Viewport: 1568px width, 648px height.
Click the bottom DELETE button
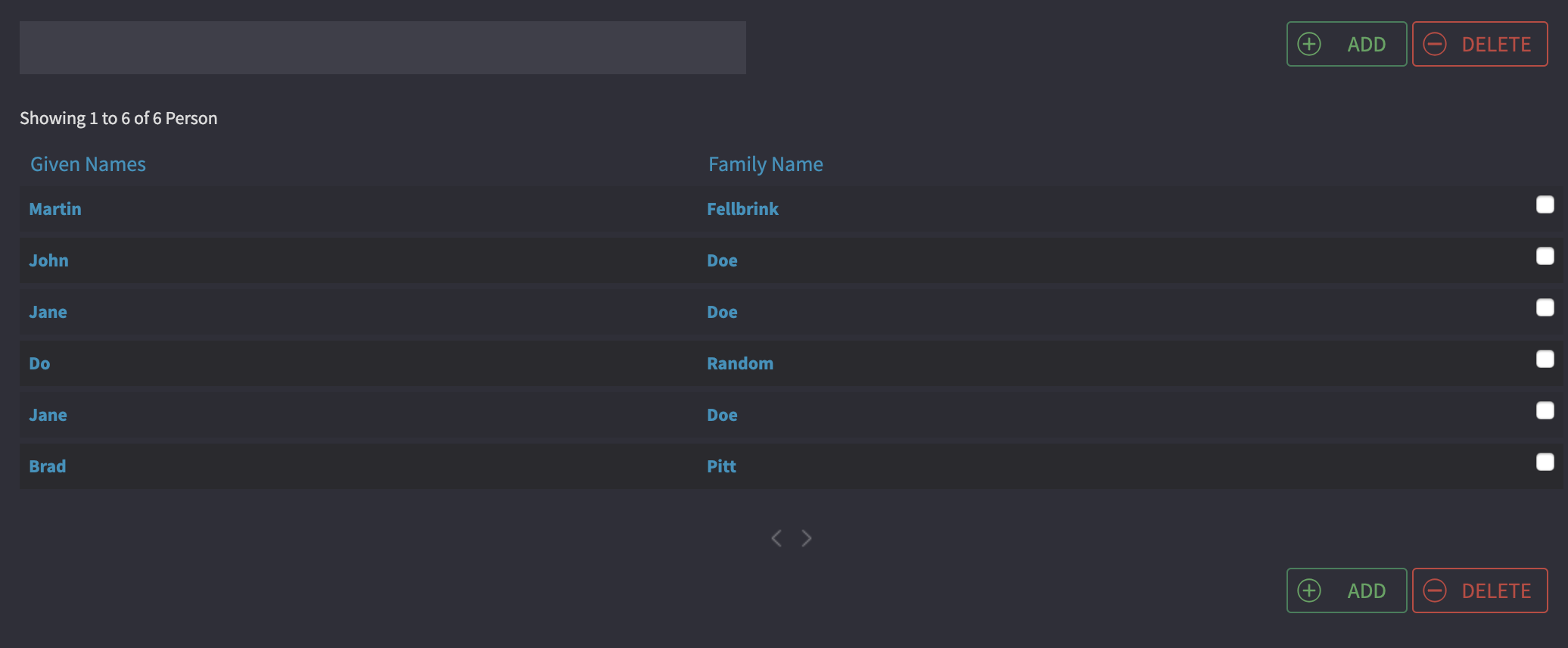(1479, 590)
